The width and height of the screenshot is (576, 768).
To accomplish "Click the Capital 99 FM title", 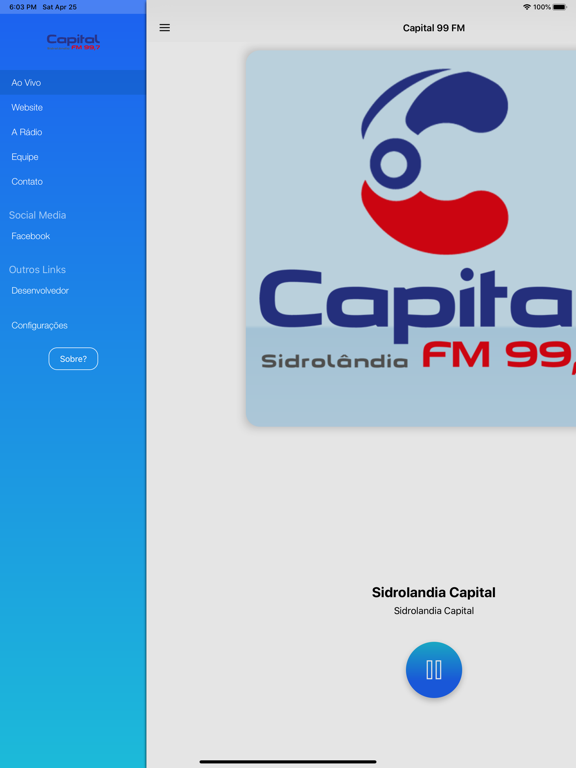I will point(433,28).
